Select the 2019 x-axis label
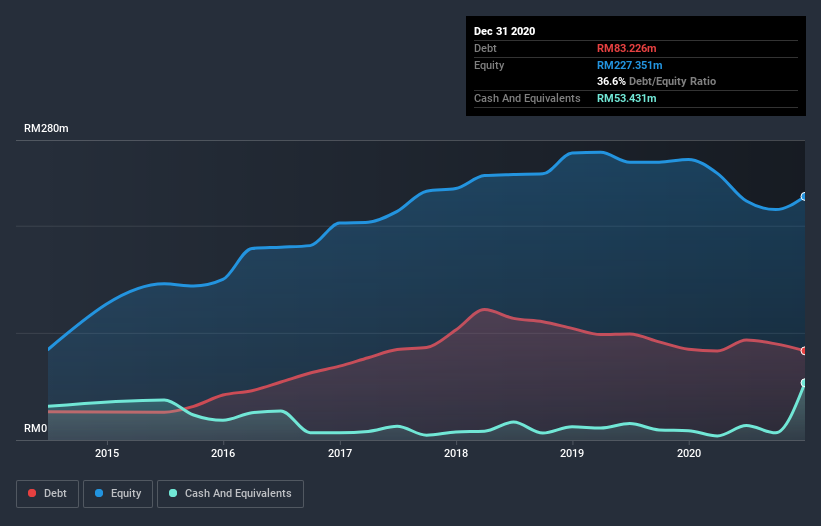The image size is (821, 526). click(x=572, y=453)
